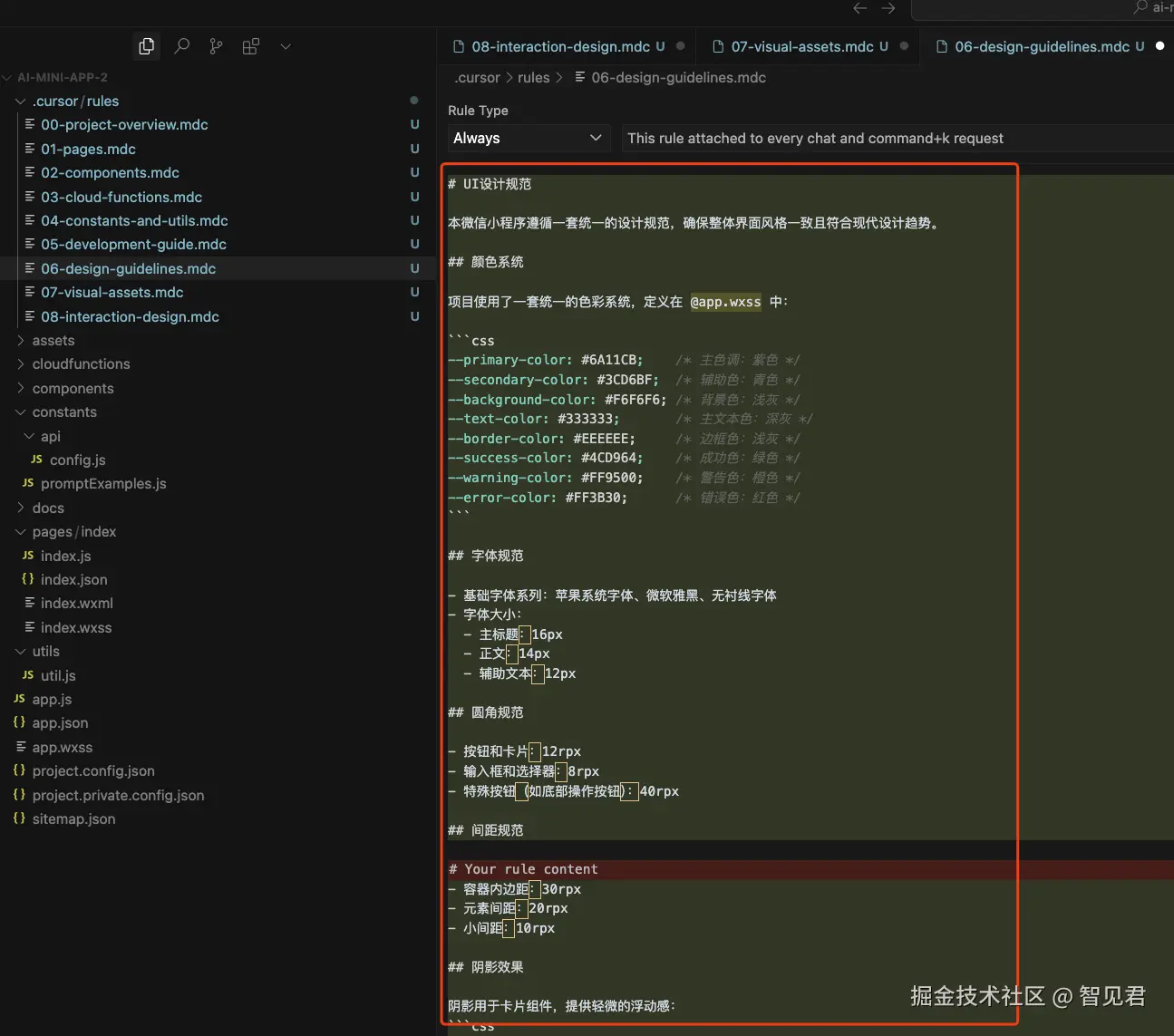Screen dimensions: 1174x1036
Task: Open the Extensions view icon
Action: 251,46
